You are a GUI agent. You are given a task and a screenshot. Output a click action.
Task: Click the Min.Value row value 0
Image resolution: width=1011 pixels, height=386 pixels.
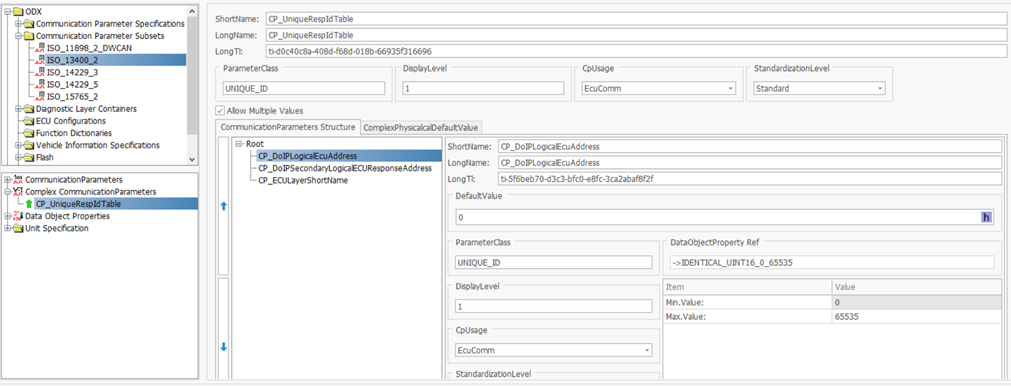pos(916,302)
